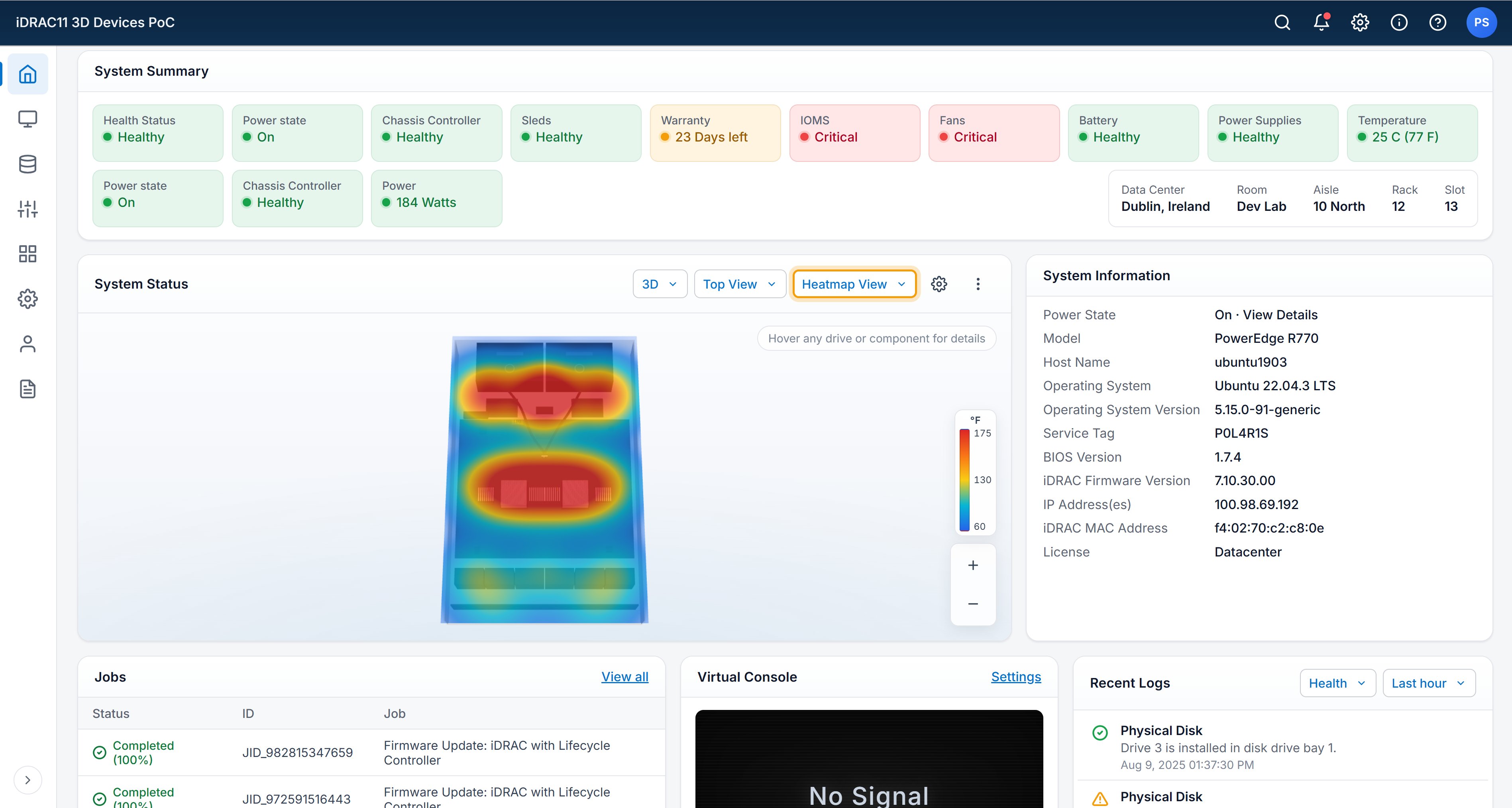
Task: Click the Fans Critical card
Action: (x=994, y=133)
